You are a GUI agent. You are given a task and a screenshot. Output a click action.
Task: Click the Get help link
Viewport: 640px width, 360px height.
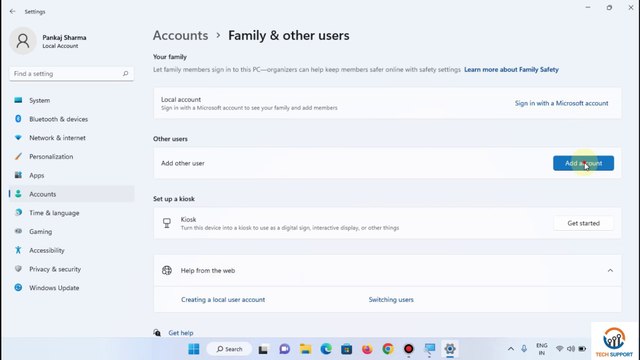[x=181, y=333]
